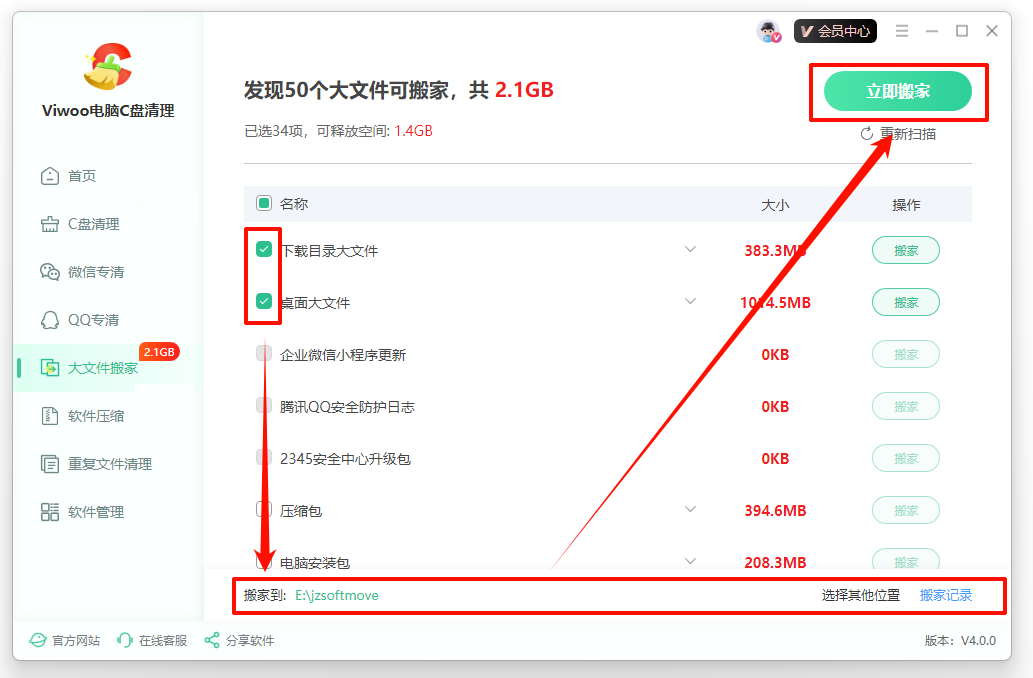The width and height of the screenshot is (1033, 678).
Task: Toggle the select-all checkbox beside 名称
Action: click(263, 202)
